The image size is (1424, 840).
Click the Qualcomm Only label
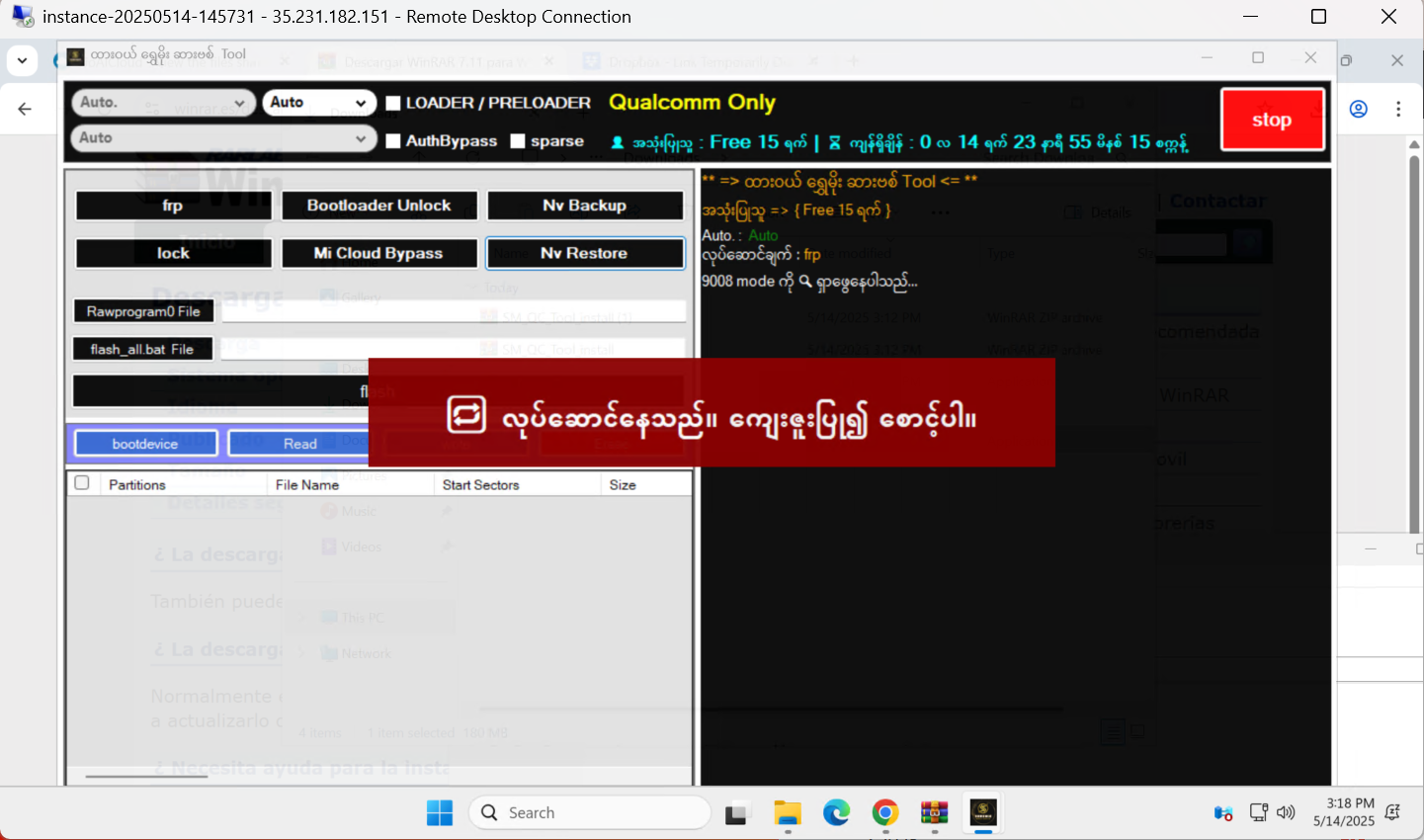692,103
